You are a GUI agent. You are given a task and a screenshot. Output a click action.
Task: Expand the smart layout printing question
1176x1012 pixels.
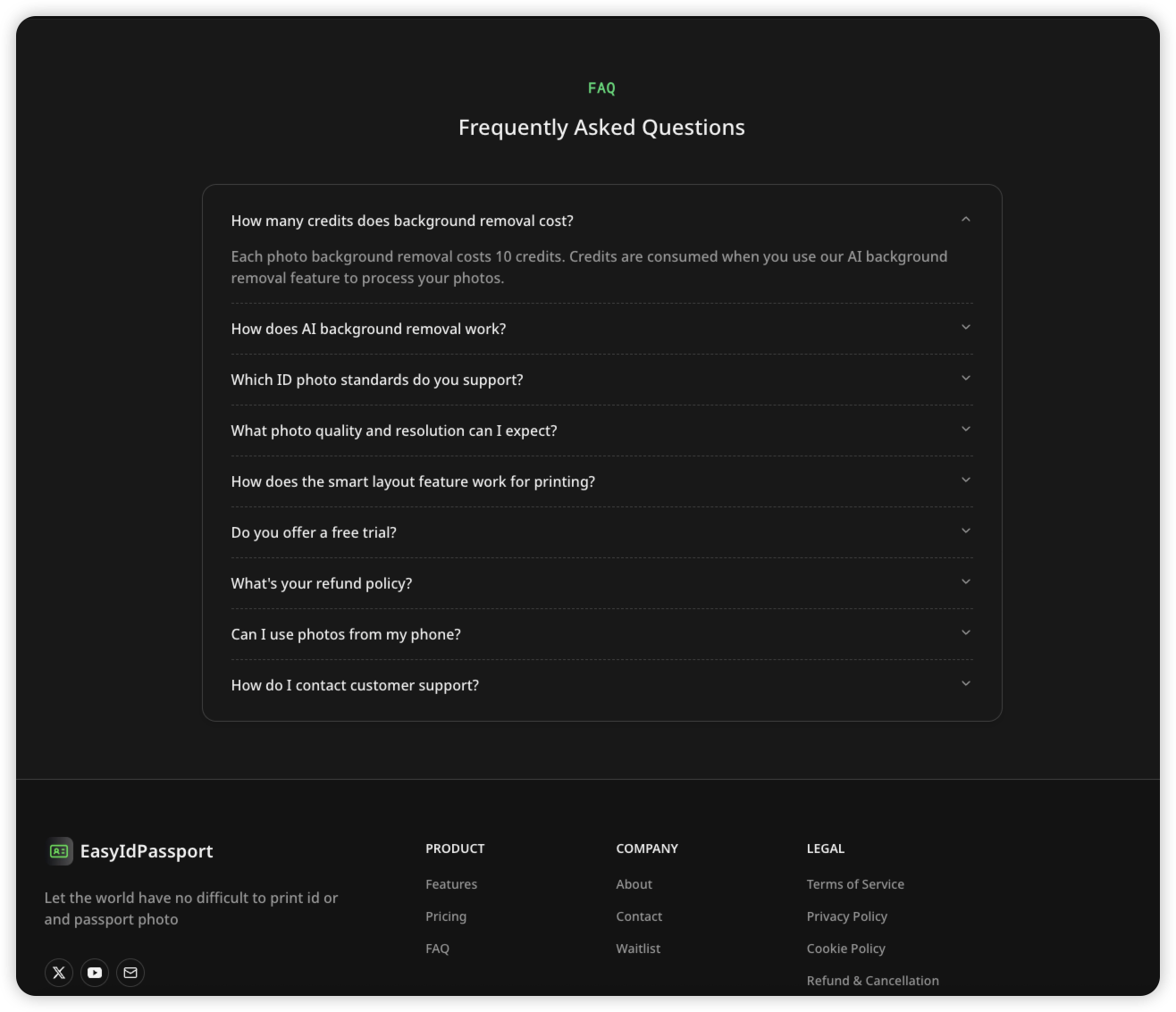point(601,481)
